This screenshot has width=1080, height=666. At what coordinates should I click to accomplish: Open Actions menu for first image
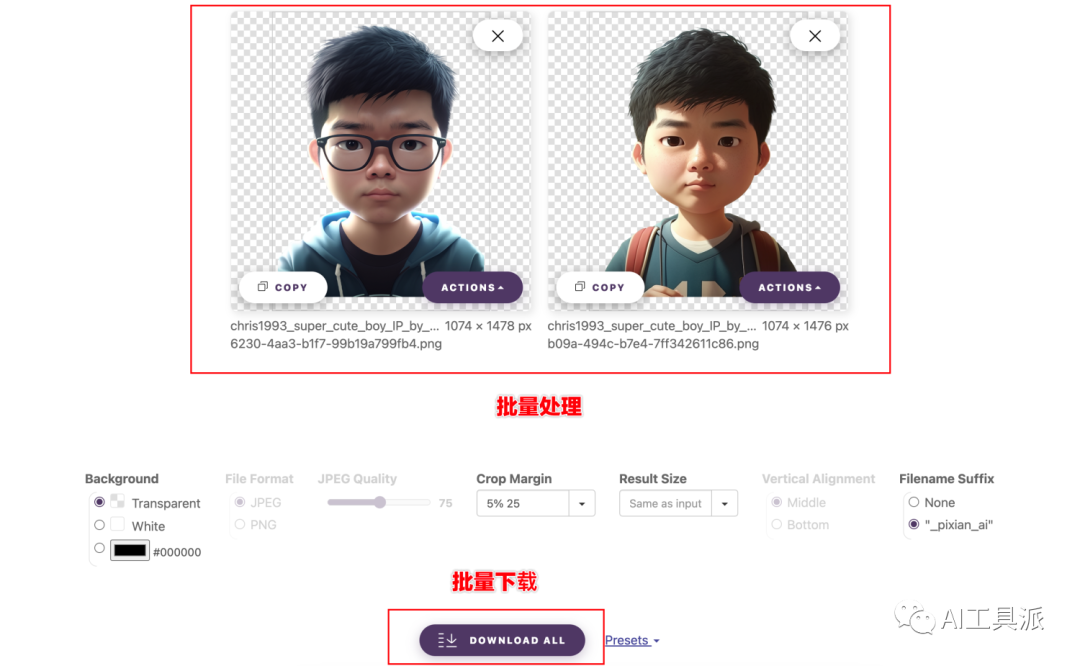click(472, 287)
